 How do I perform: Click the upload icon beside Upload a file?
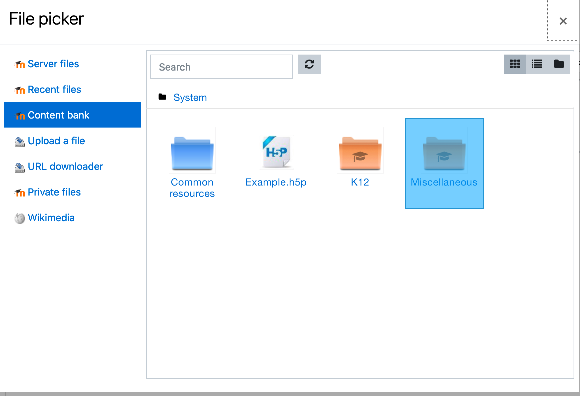pos(20,142)
